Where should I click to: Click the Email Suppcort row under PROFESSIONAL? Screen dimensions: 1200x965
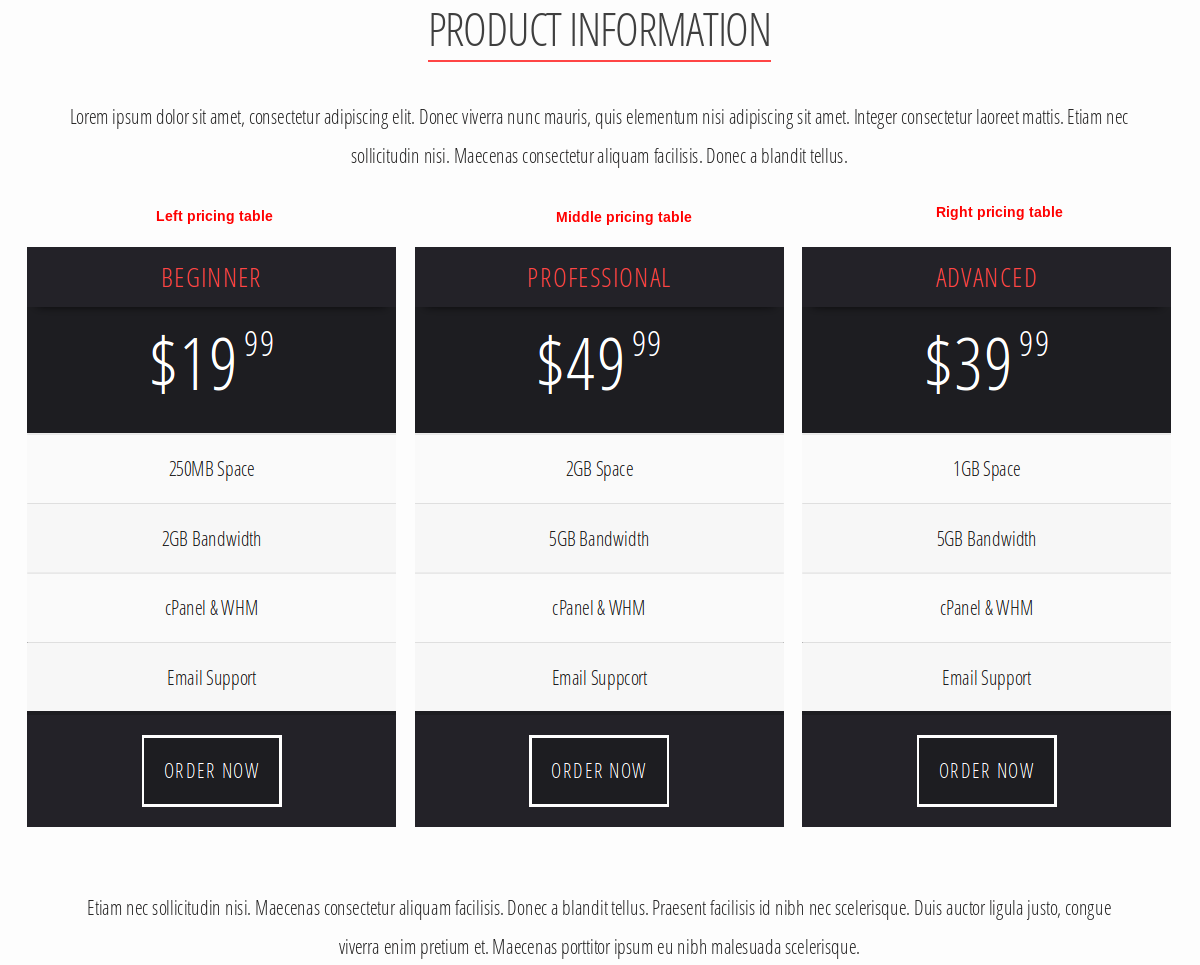click(599, 677)
